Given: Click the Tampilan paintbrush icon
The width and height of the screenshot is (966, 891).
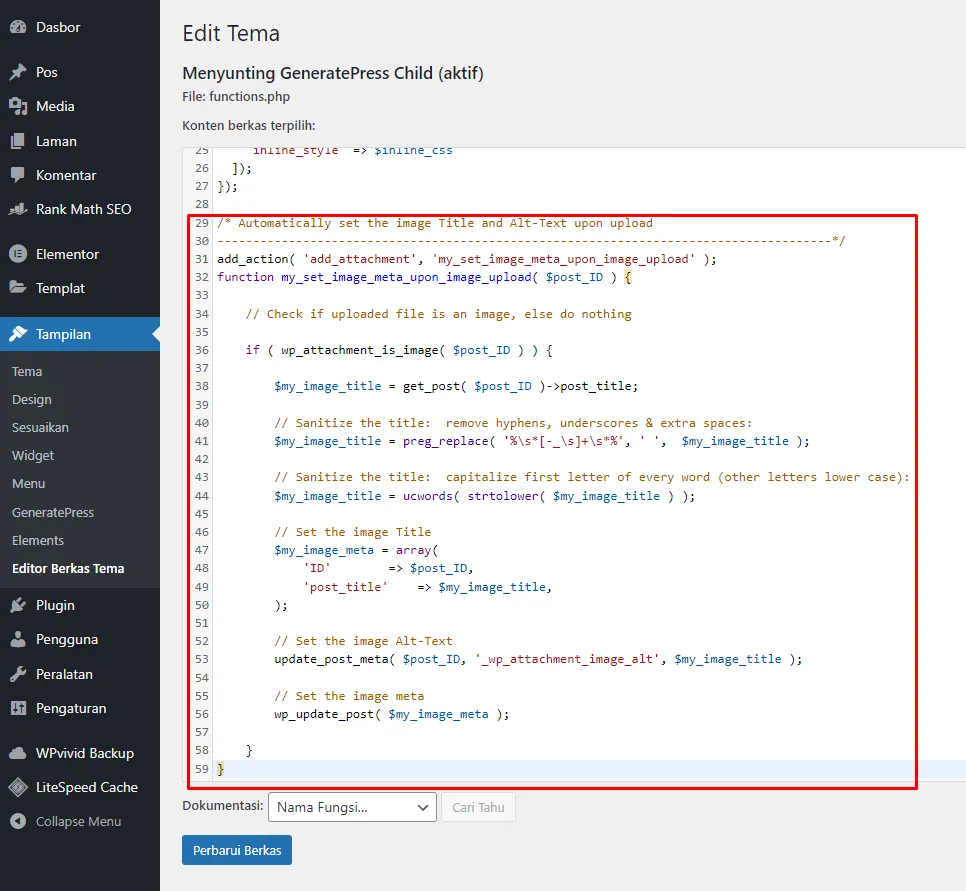Looking at the screenshot, I should (18, 334).
